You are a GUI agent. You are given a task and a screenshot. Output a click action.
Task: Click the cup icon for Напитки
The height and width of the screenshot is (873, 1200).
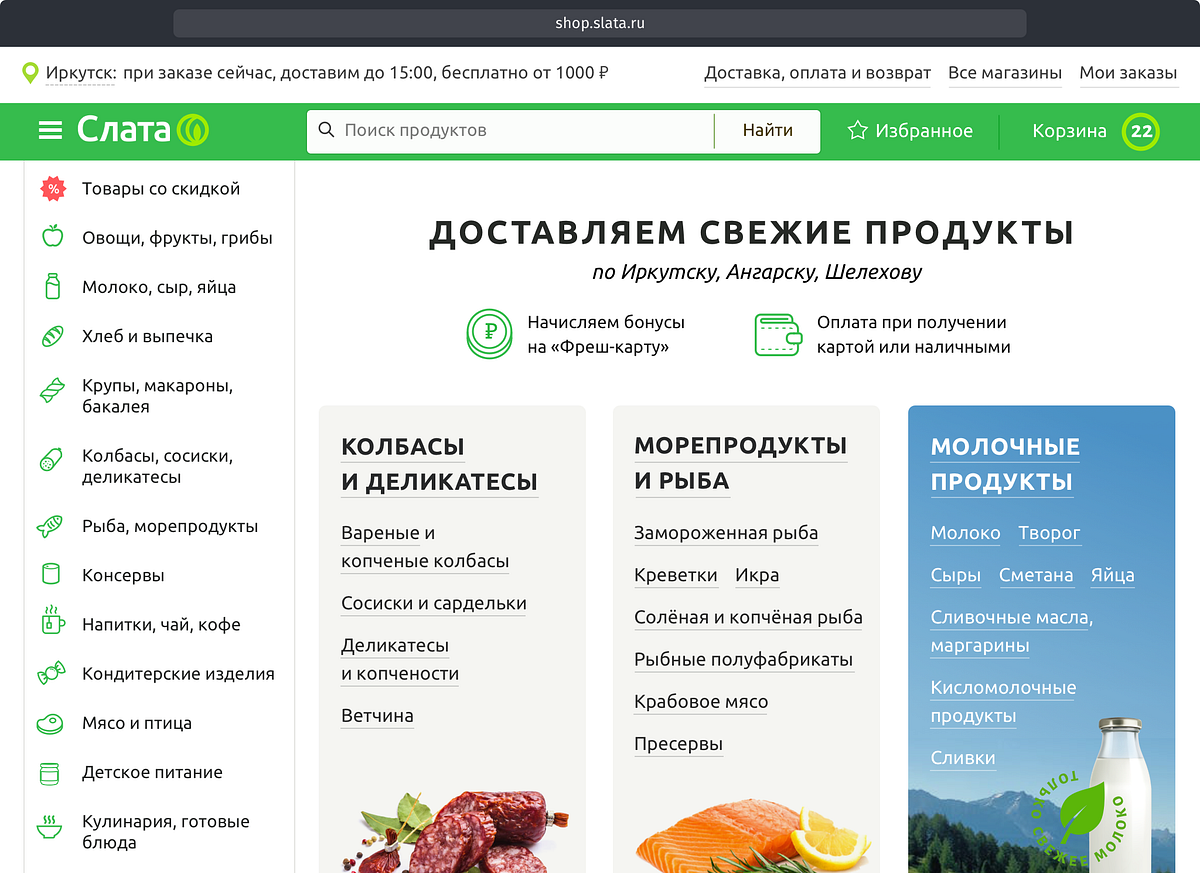(x=53, y=621)
